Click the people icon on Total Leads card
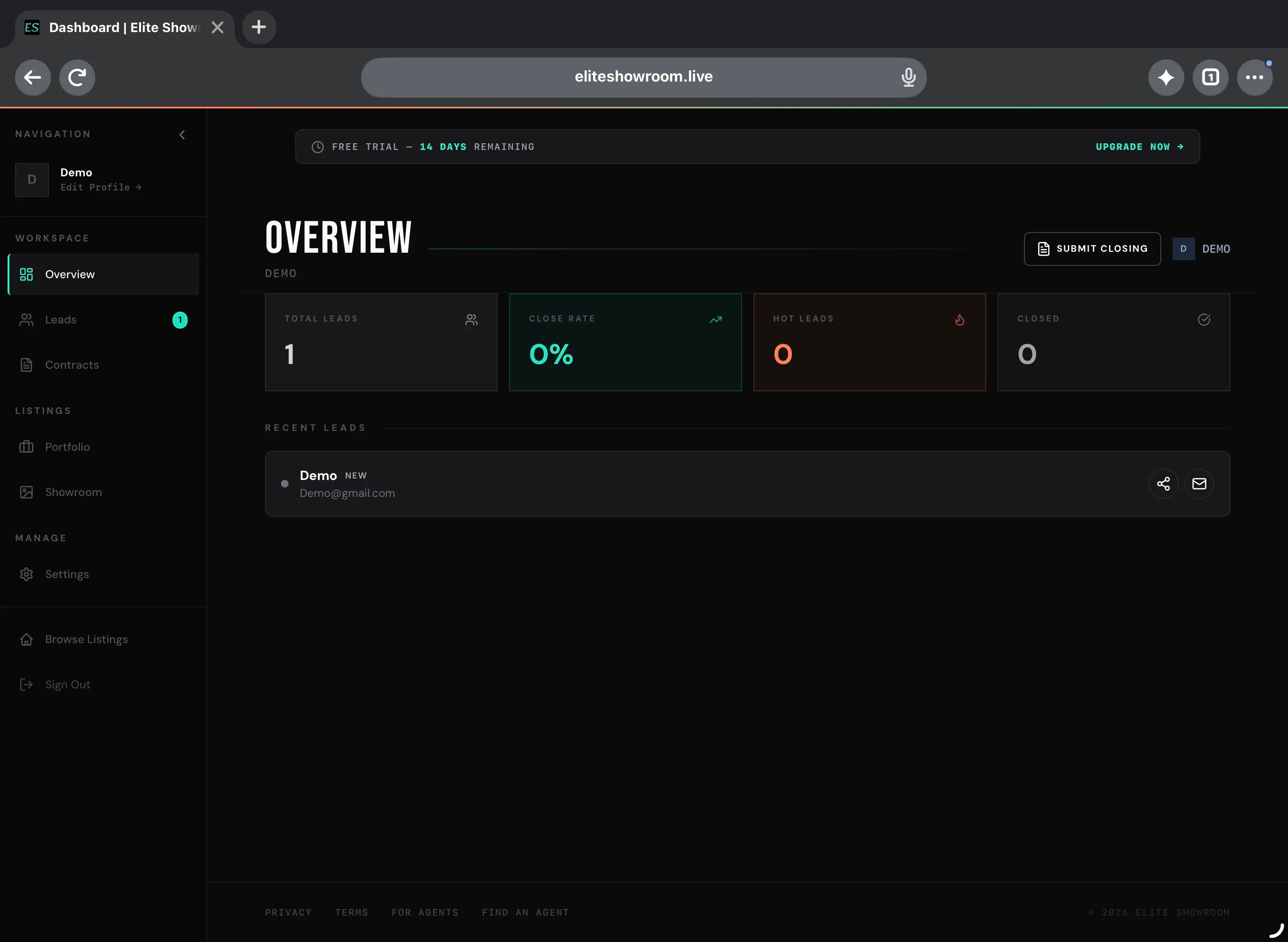 click(x=471, y=320)
